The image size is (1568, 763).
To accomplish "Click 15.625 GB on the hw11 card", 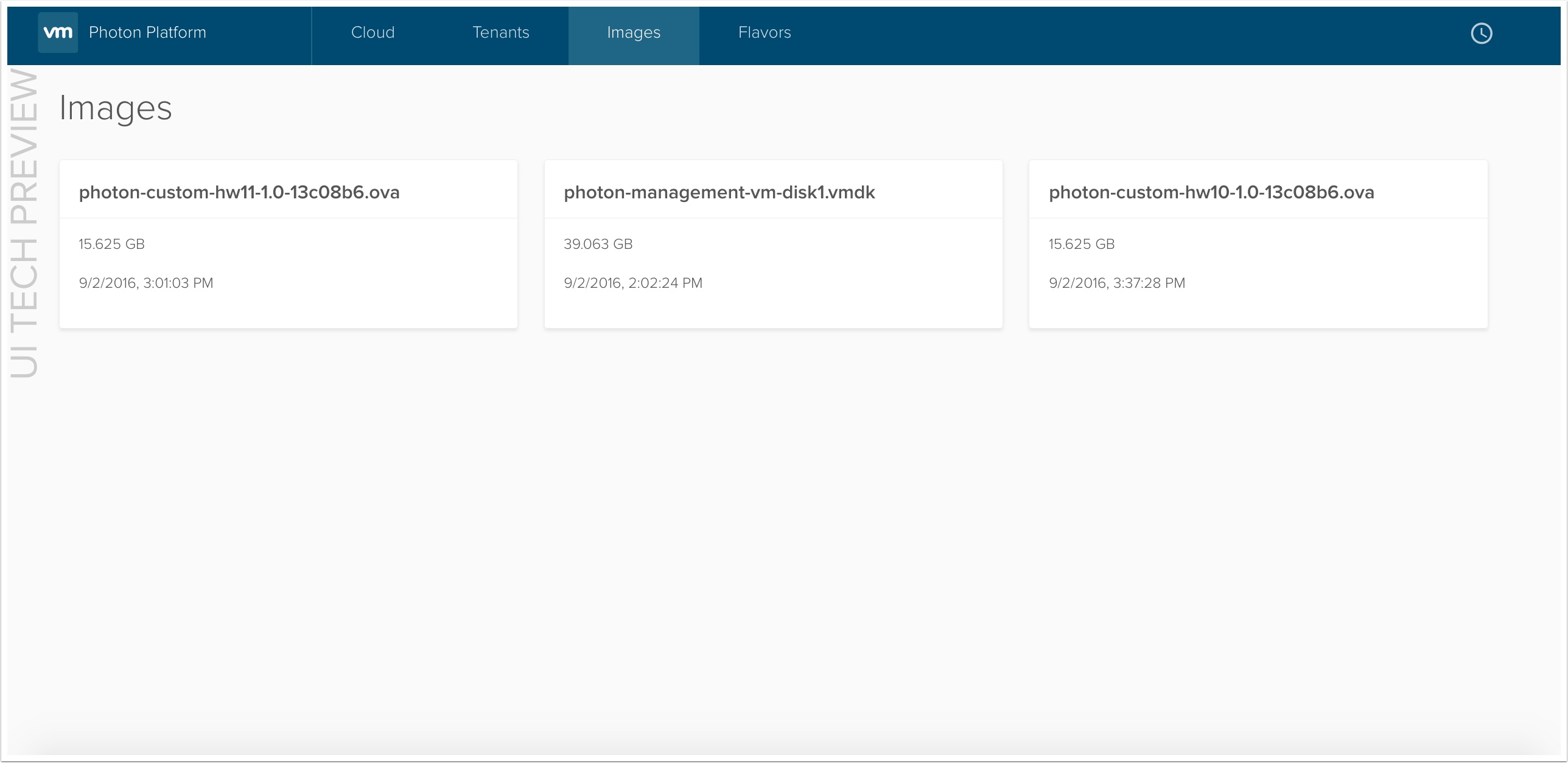I will (x=112, y=244).
